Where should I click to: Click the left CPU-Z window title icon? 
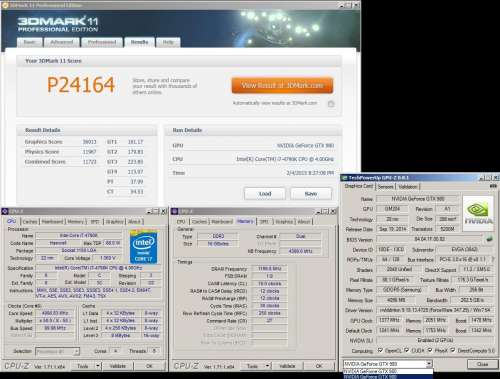5,211
